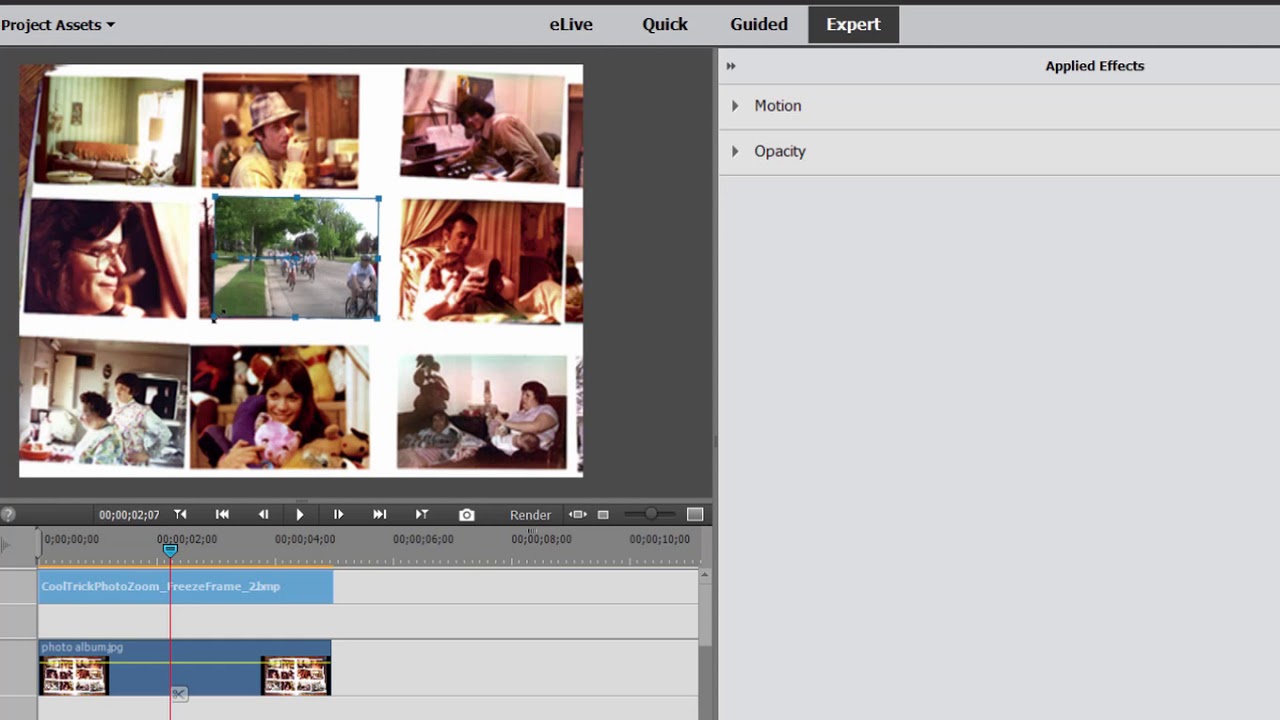Screen dimensions: 1280x720
Task: Go to next edit point
Action: (422, 514)
